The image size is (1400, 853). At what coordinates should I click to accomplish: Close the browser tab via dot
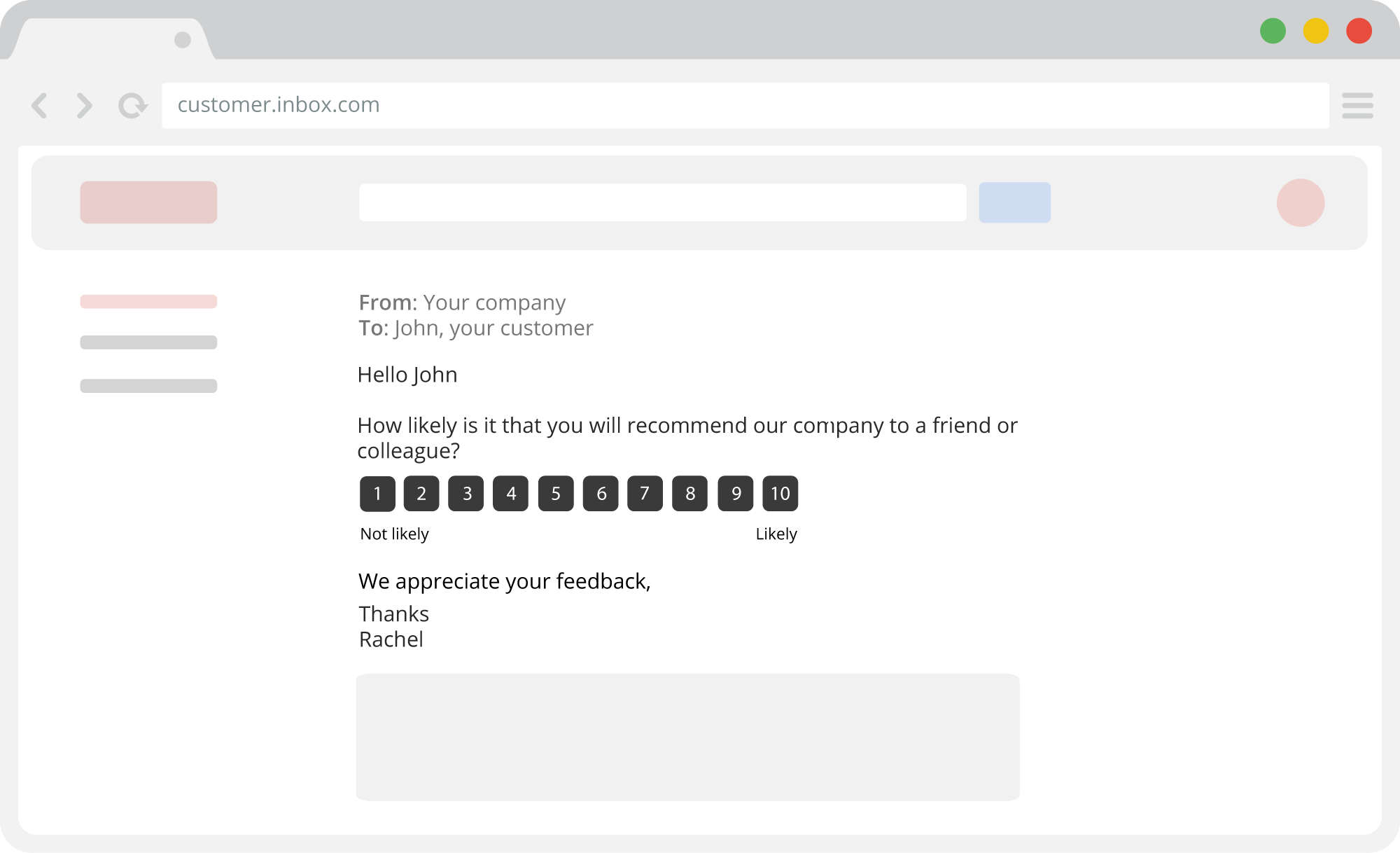click(x=183, y=40)
